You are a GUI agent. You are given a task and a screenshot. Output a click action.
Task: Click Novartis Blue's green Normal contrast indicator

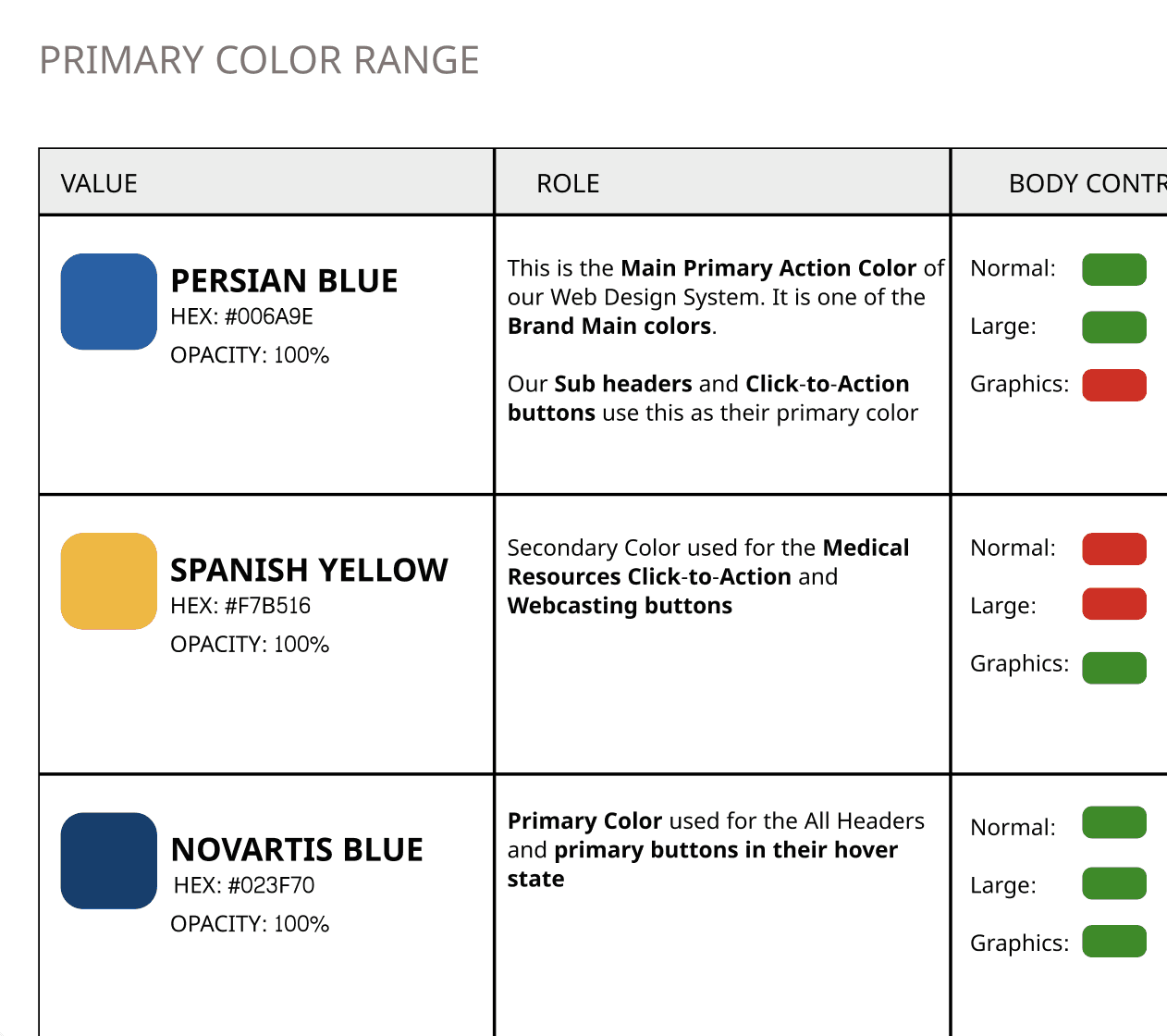point(1114,822)
